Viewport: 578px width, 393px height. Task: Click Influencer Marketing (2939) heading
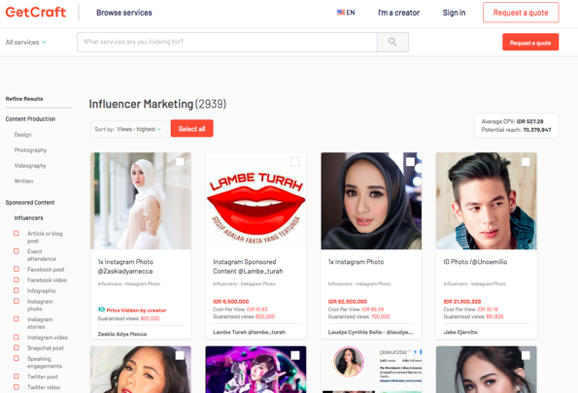click(157, 104)
